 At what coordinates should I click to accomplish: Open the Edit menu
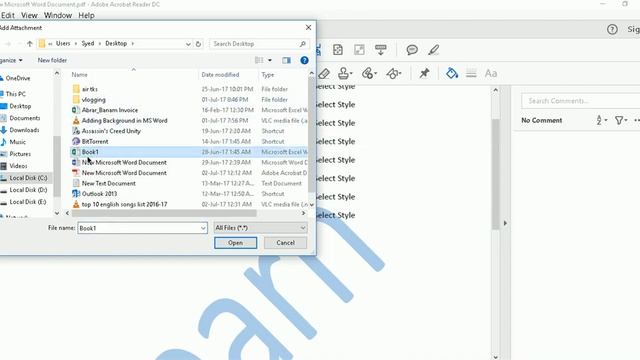pos(8,16)
